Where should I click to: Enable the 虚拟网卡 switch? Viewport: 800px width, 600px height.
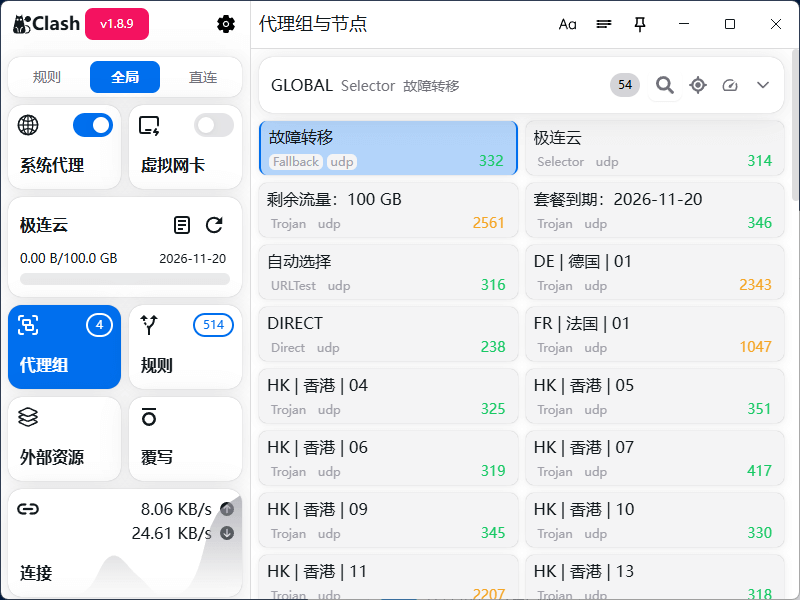click(210, 125)
